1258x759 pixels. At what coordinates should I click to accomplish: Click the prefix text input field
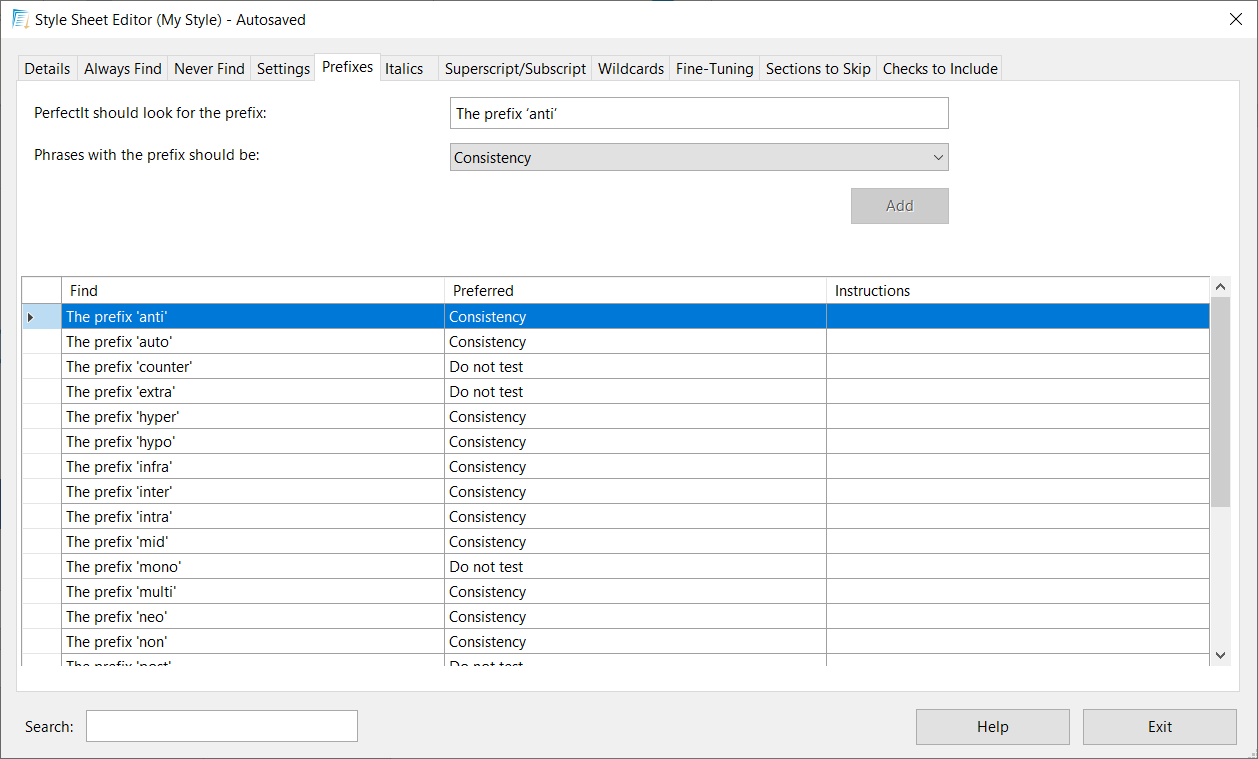pos(699,113)
